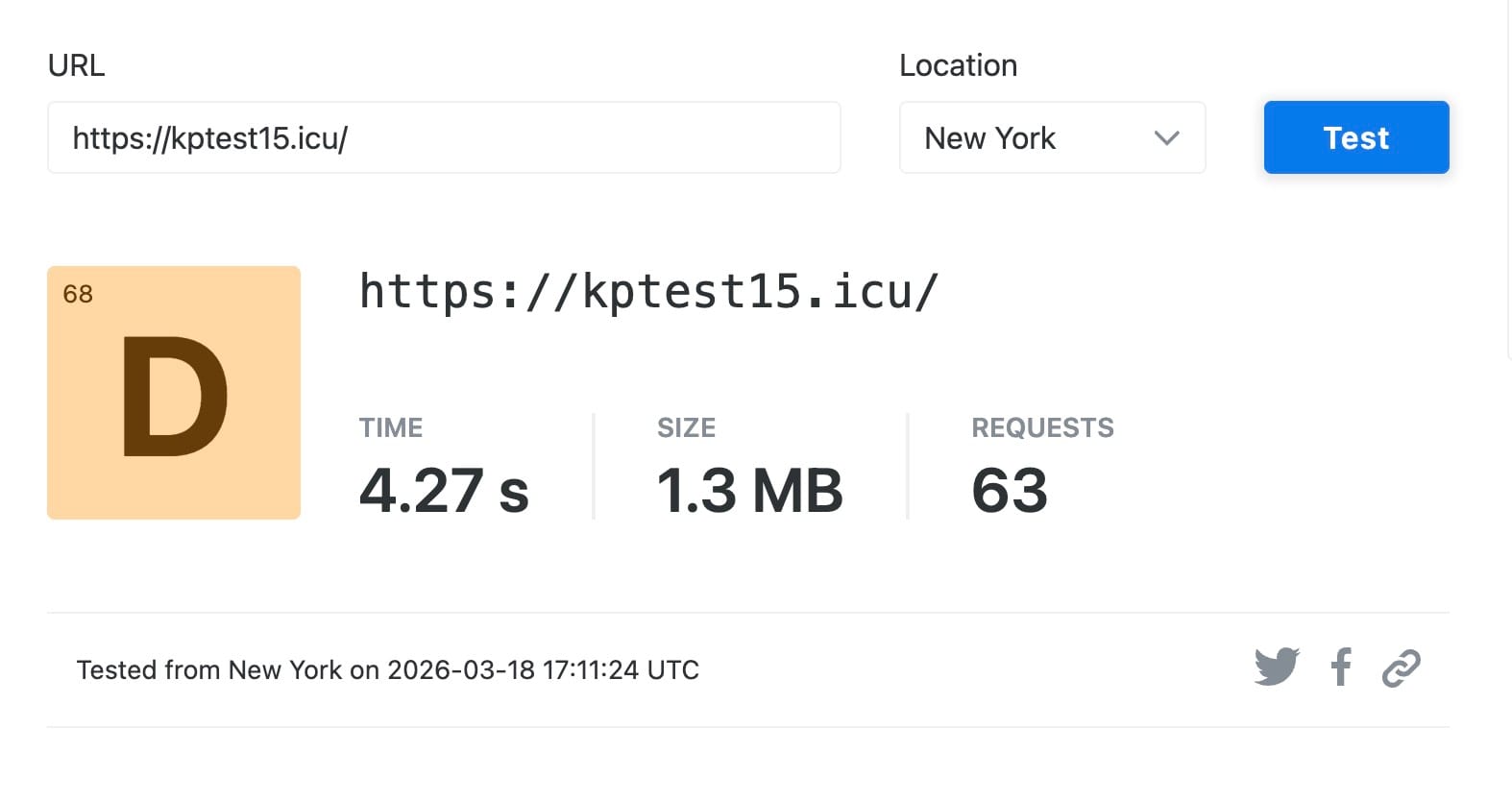Viewport: 1512px width, 801px height.
Task: Click the SIZE metric label
Action: tap(686, 427)
